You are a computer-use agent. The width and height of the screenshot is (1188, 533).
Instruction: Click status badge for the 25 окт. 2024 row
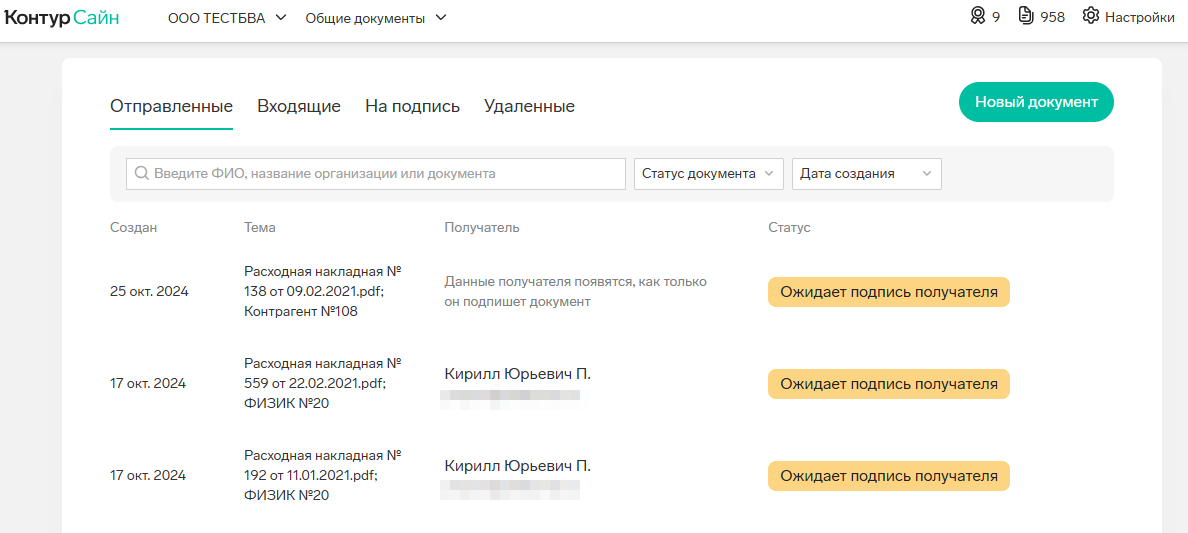pyautogui.click(x=889, y=292)
